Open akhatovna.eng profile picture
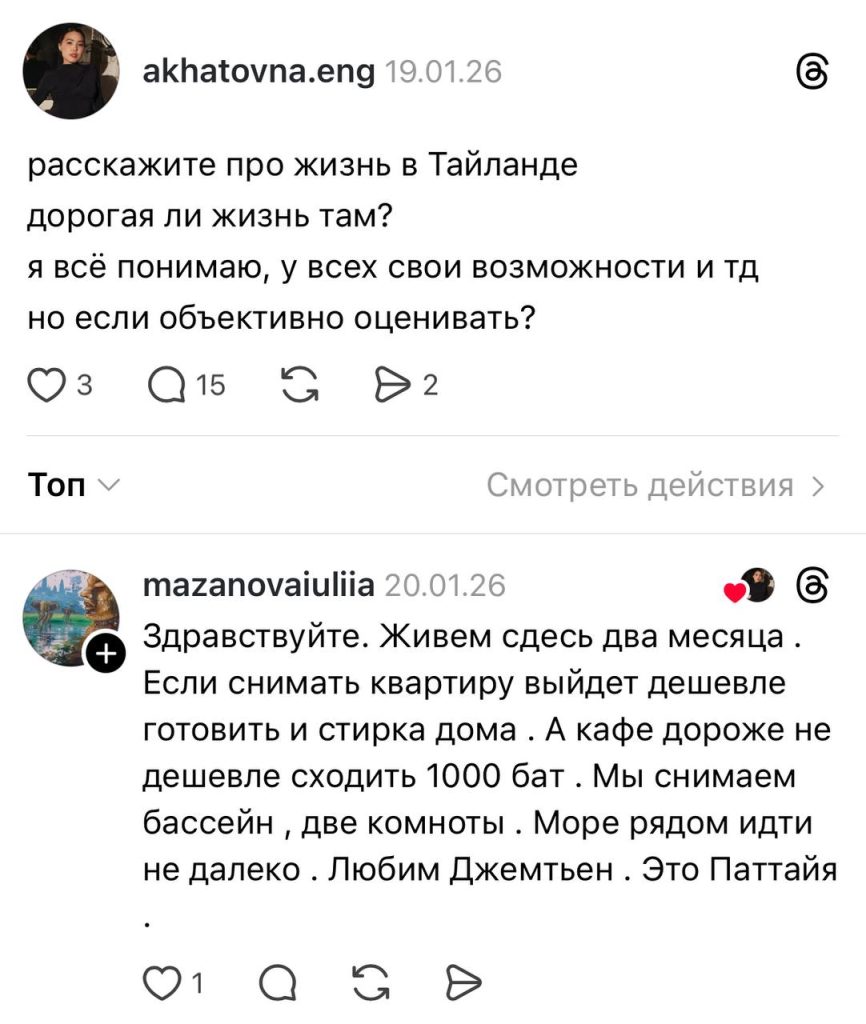The height and width of the screenshot is (1024, 866). (x=71, y=71)
